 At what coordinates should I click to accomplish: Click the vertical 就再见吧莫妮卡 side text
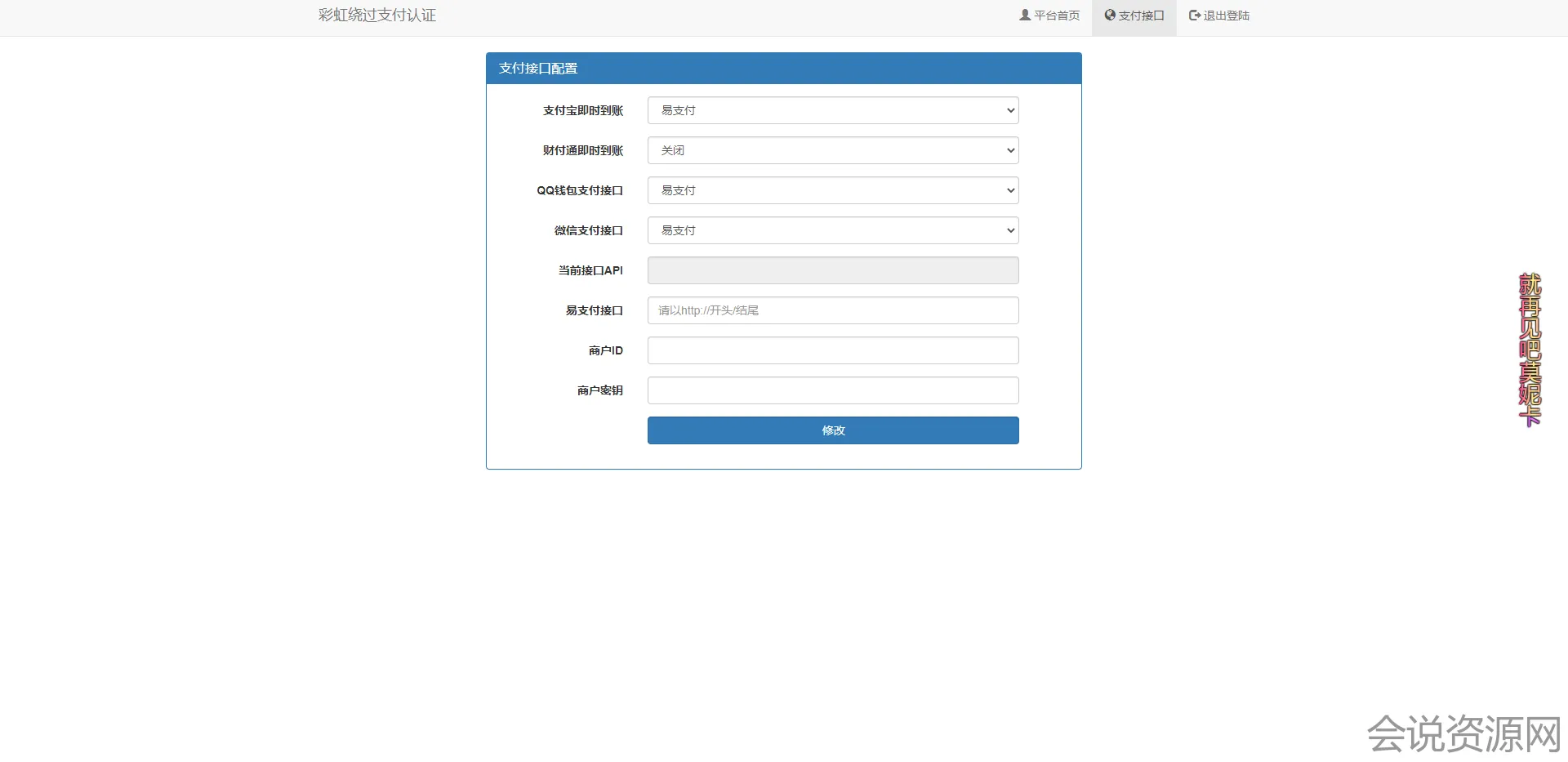click(1529, 349)
